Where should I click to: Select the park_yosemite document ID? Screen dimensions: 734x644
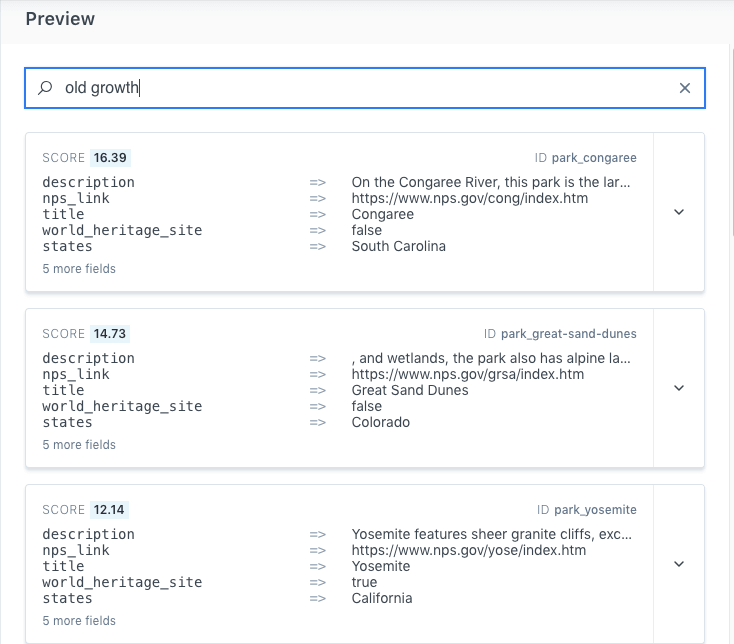tap(594, 510)
